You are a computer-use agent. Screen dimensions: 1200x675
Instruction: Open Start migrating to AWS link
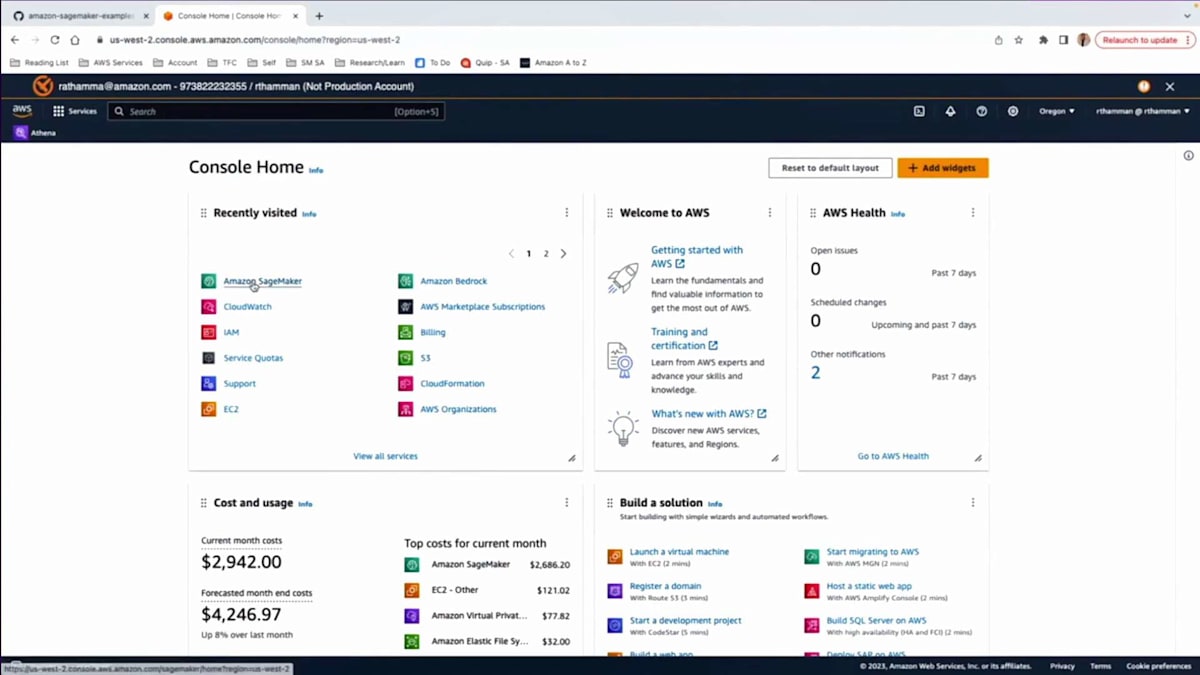[872, 552]
